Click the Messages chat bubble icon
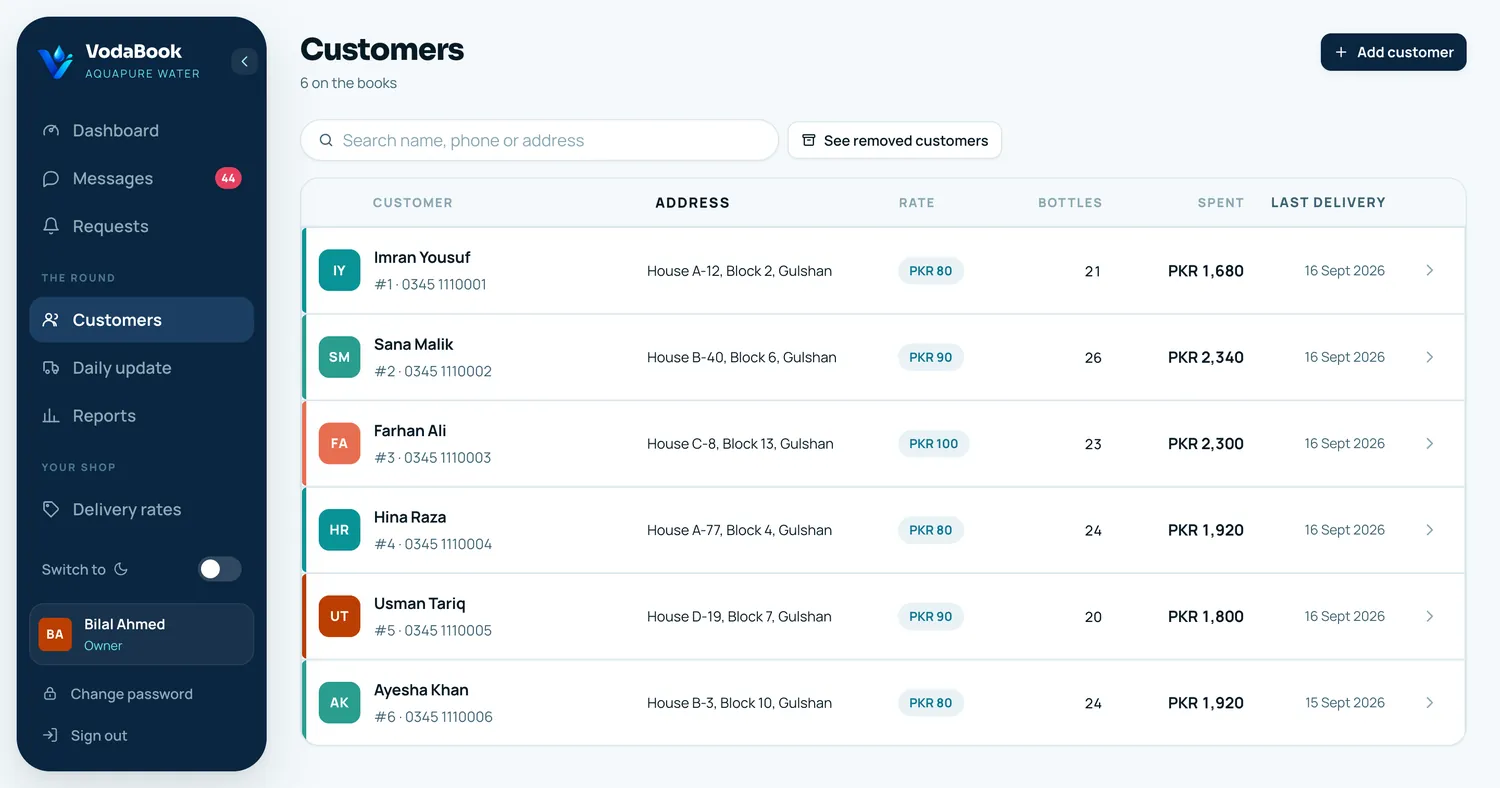This screenshot has height=788, width=1500. pos(51,179)
